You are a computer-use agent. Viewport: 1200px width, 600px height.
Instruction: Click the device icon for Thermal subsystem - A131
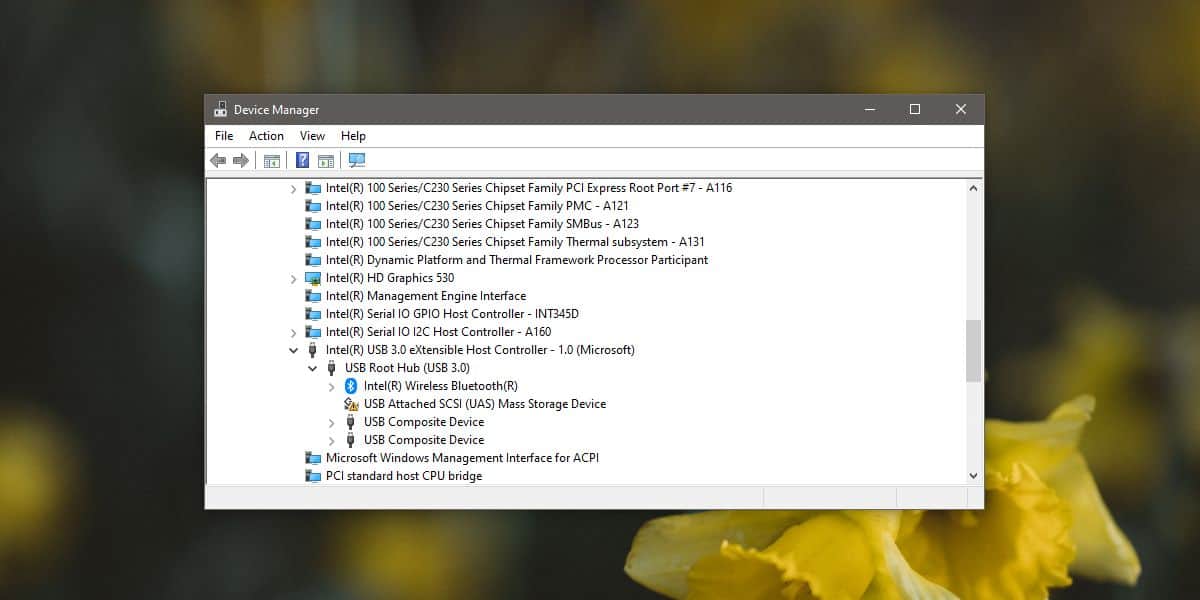tap(313, 242)
